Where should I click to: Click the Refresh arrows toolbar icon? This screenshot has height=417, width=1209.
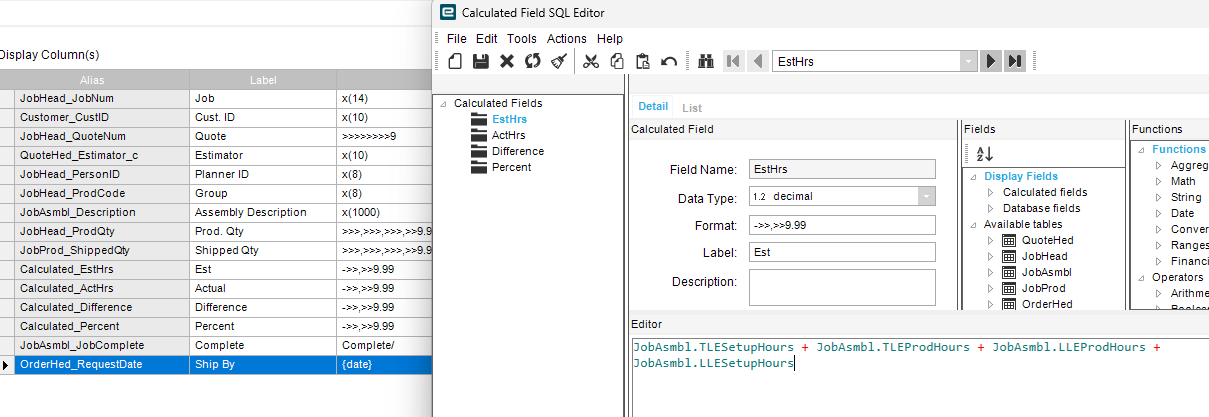coord(532,61)
